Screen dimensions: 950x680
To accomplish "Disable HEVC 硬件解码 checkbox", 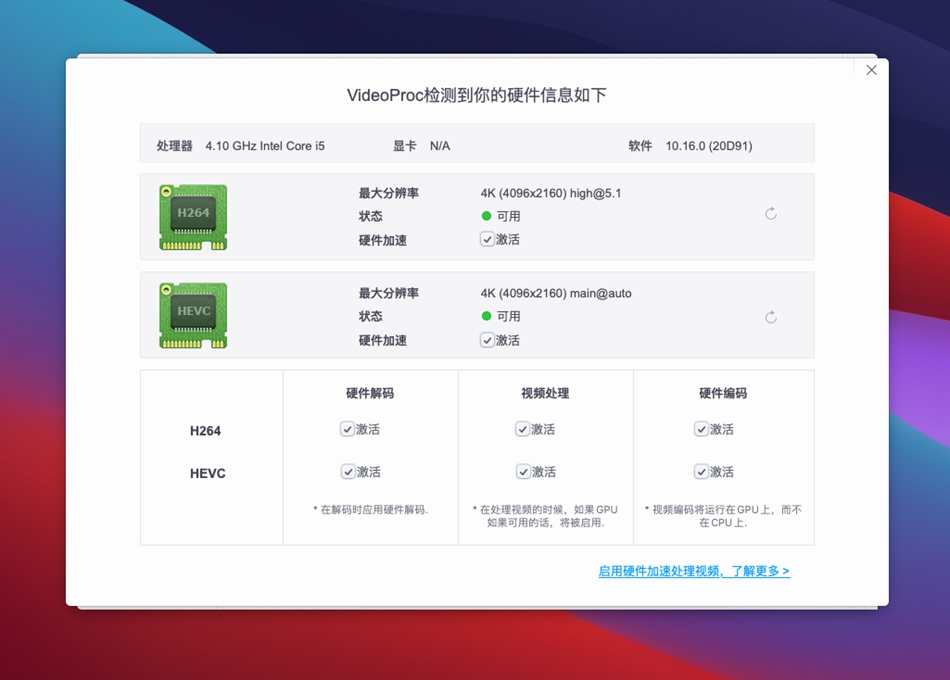I will [348, 472].
